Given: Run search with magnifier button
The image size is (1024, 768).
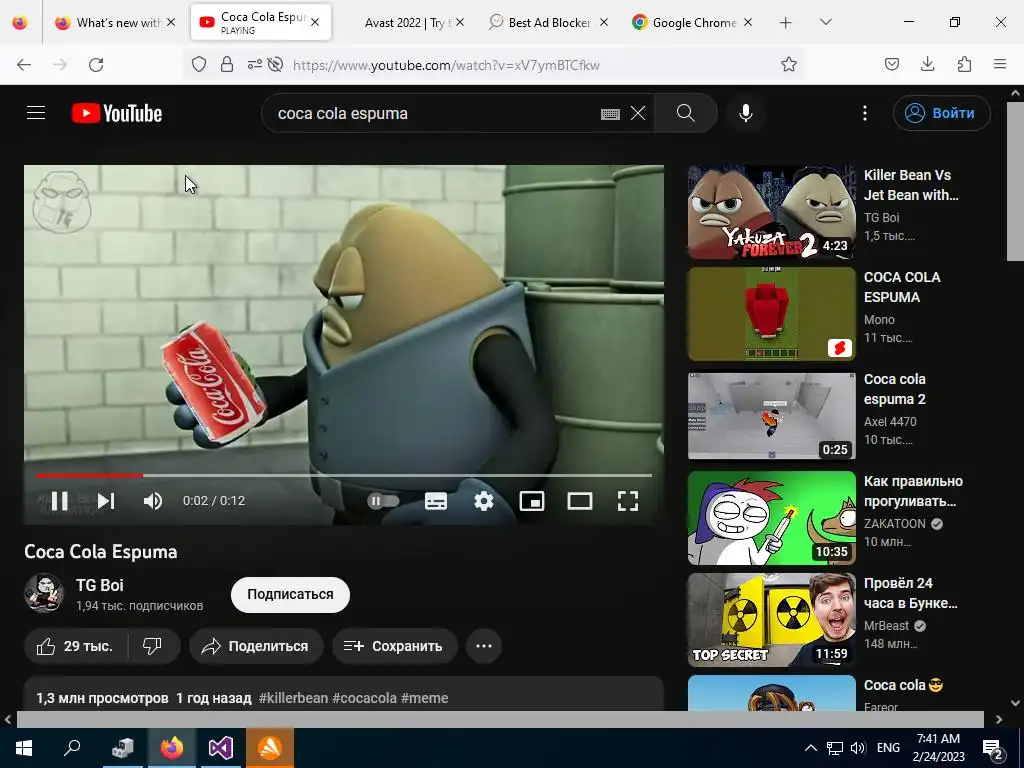Looking at the screenshot, I should tap(686, 113).
